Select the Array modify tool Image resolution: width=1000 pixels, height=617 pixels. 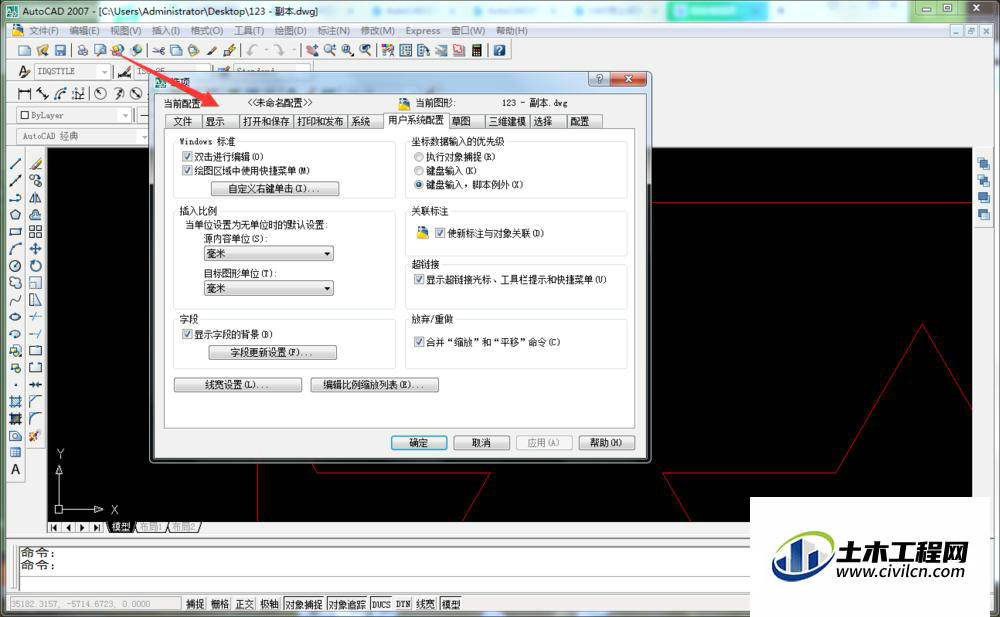(x=36, y=232)
